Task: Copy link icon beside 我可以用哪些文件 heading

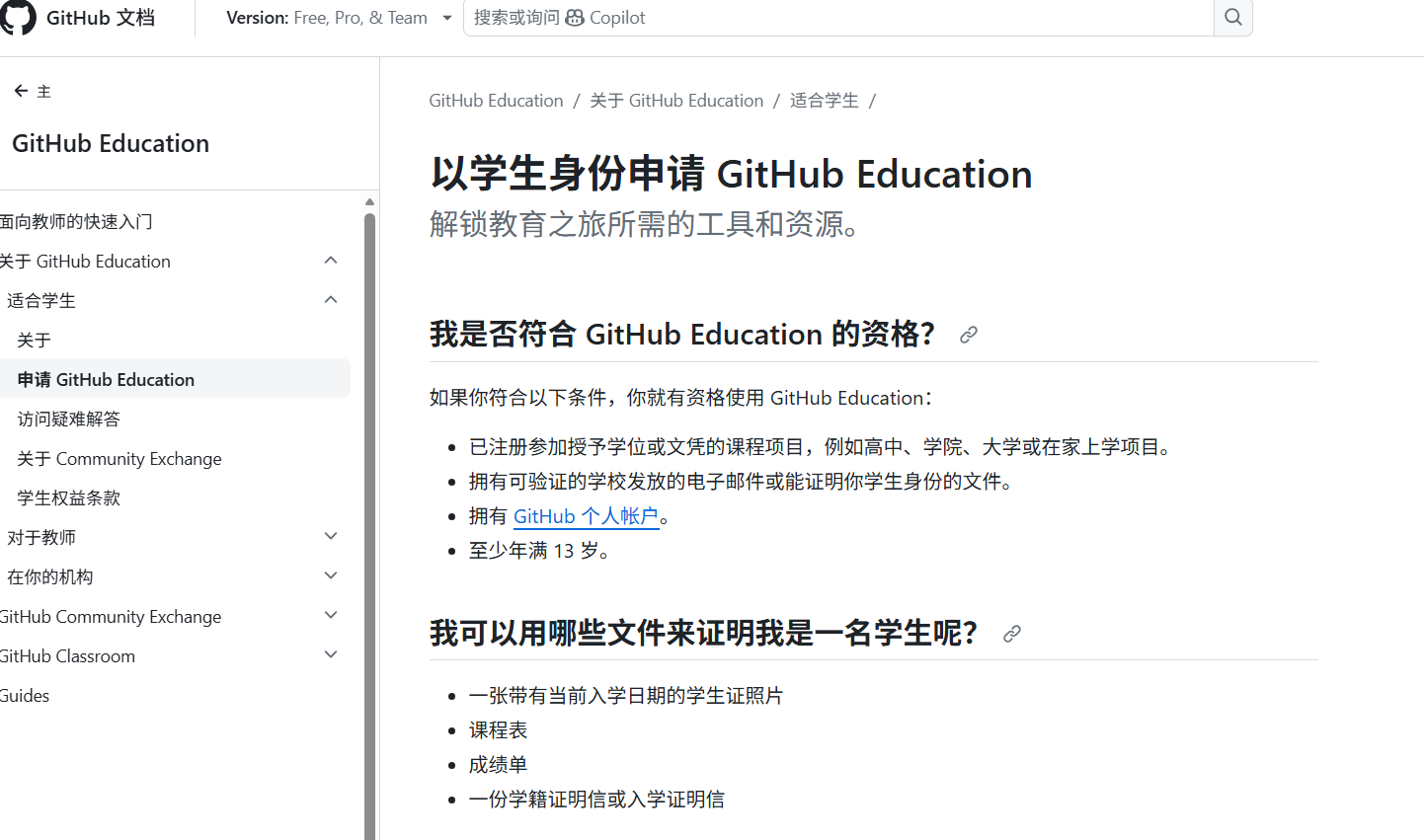Action: (1011, 634)
